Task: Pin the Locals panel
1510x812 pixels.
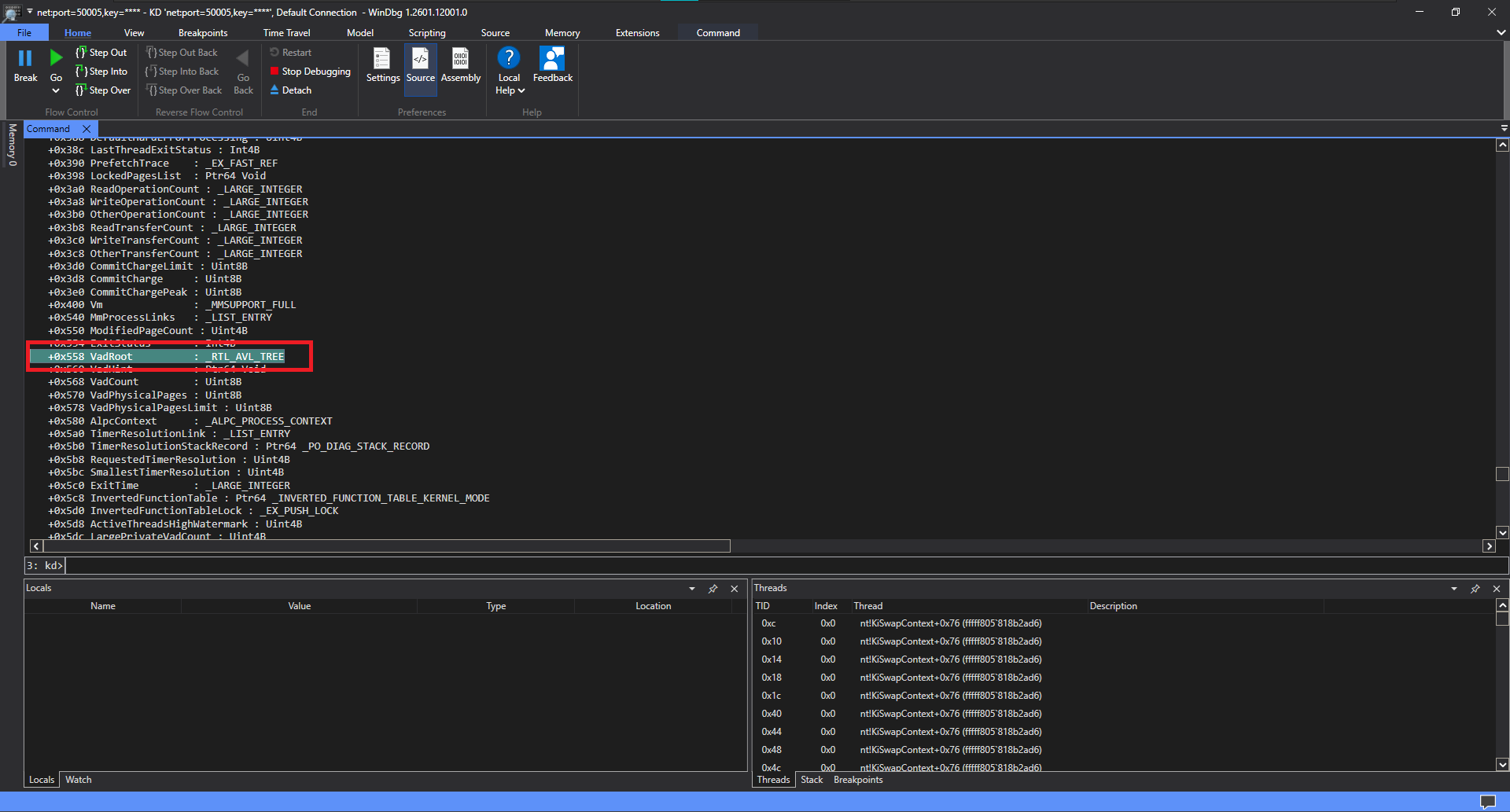Action: pos(713,588)
